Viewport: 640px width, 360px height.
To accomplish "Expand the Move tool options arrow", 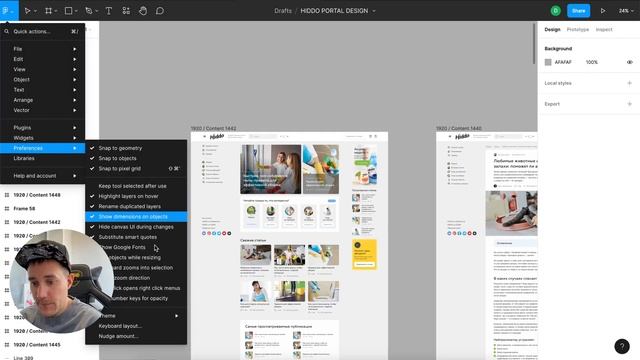I will (x=36, y=11).
